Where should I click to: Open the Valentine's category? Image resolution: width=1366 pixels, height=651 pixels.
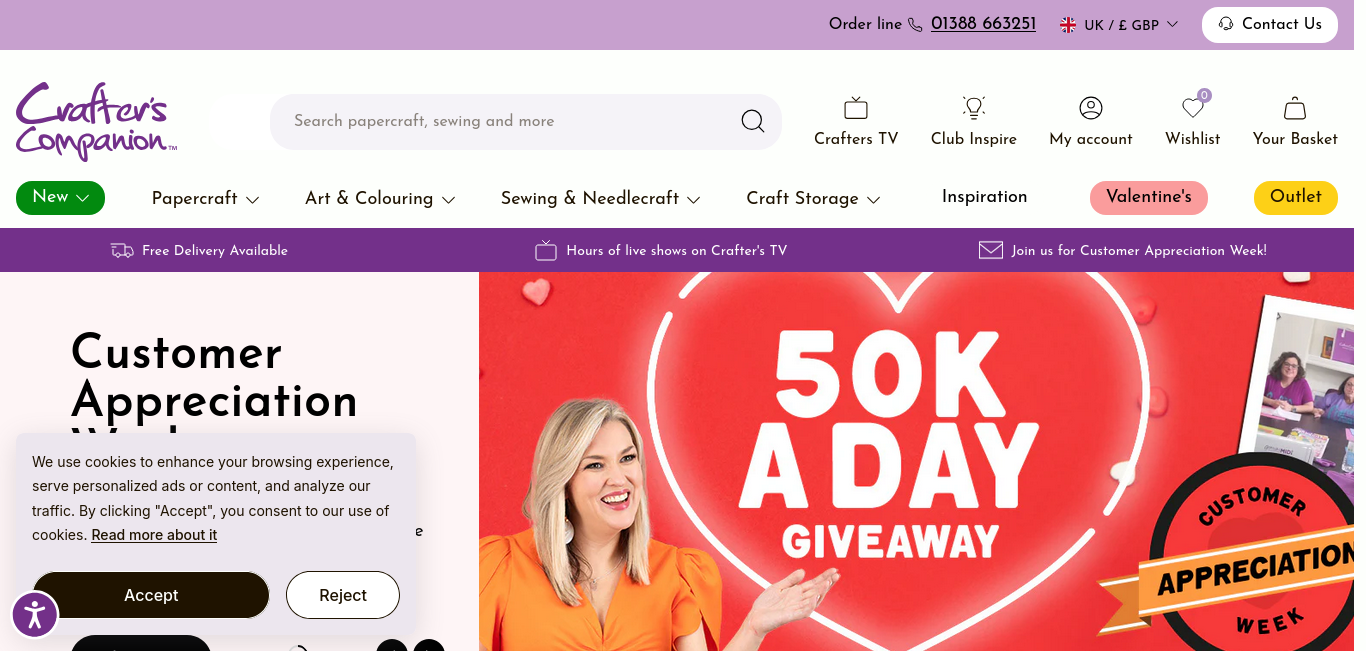(x=1149, y=197)
